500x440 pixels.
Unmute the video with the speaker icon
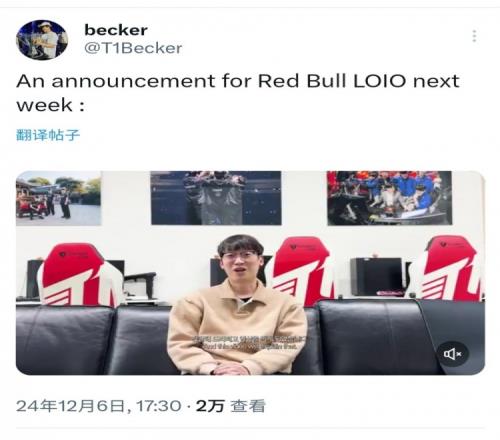(452, 354)
